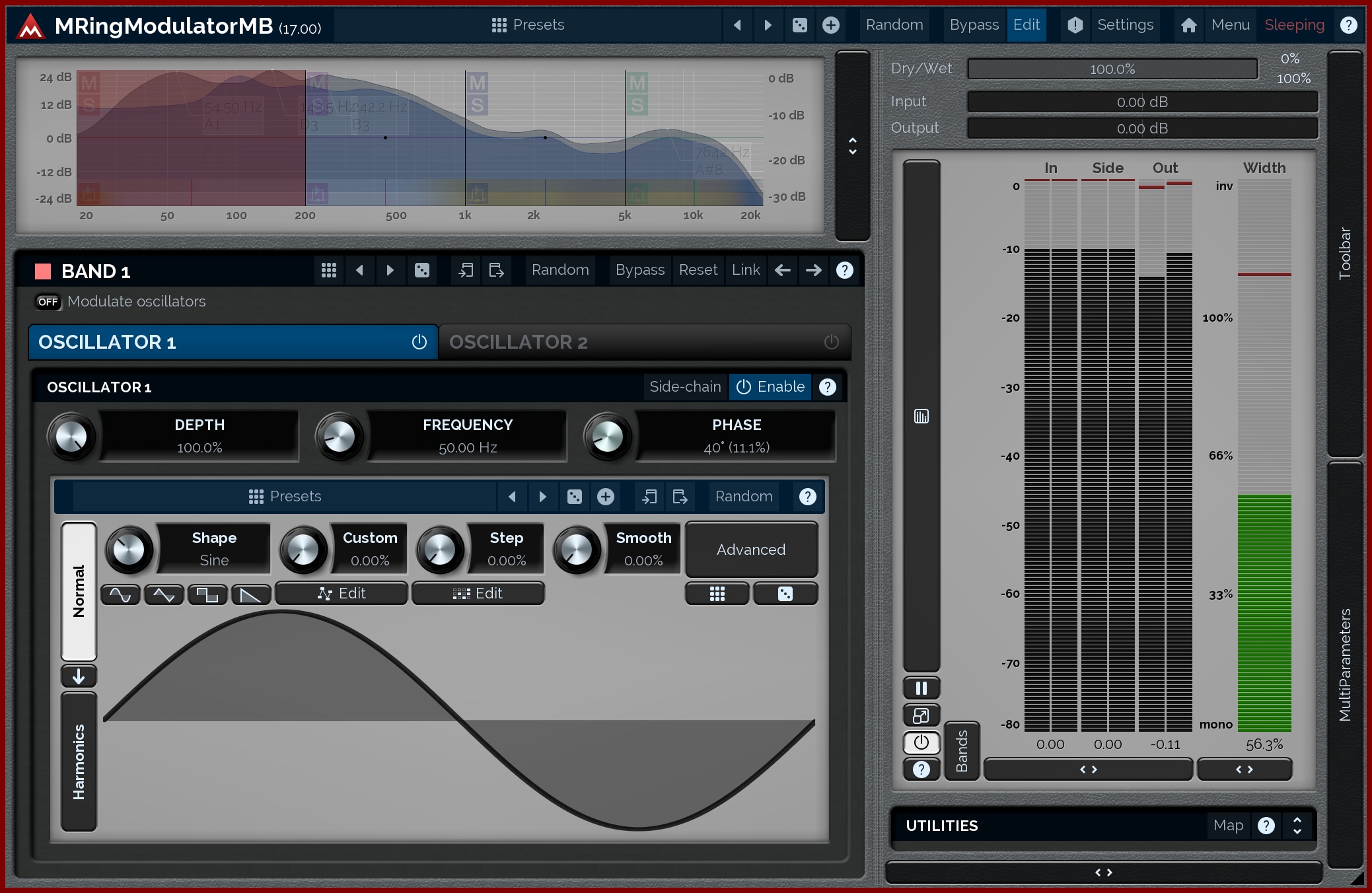Image resolution: width=1372 pixels, height=893 pixels.
Task: Click the pause button below the meter
Action: point(921,688)
